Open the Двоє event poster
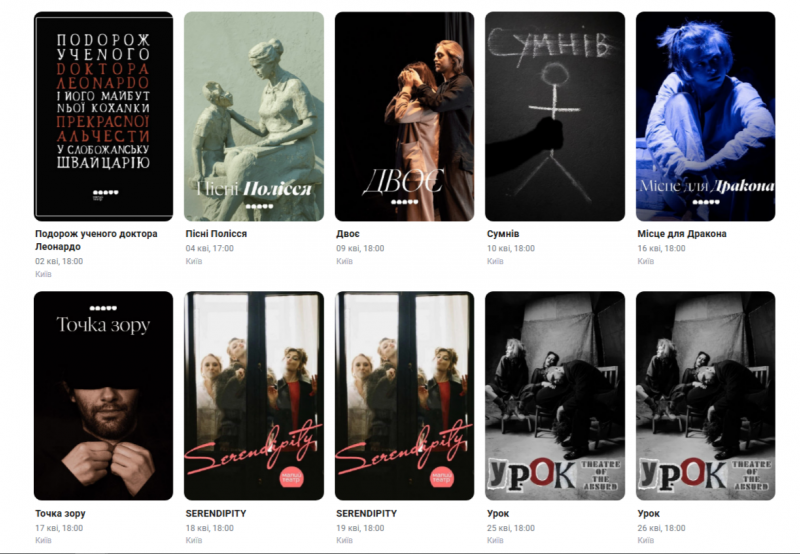This screenshot has height=554, width=800. pos(404,116)
